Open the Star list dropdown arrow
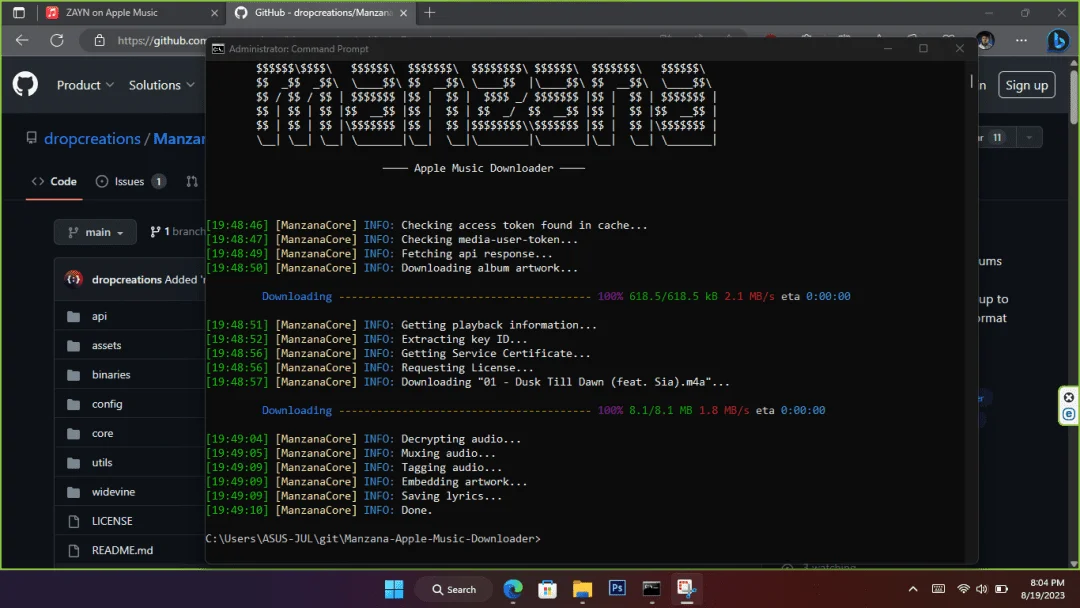 (x=1029, y=137)
